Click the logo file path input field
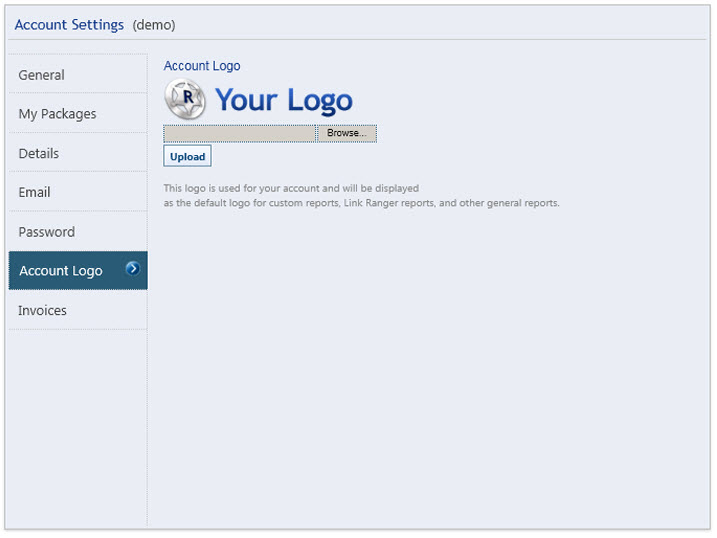717x538 pixels. (240, 133)
